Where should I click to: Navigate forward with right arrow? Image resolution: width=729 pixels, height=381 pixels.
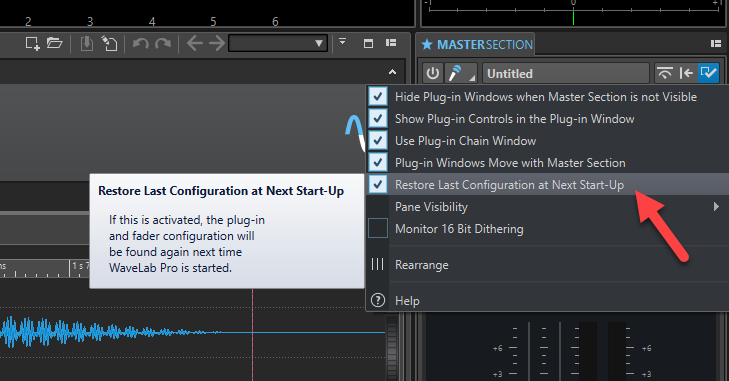pyautogui.click(x=217, y=44)
